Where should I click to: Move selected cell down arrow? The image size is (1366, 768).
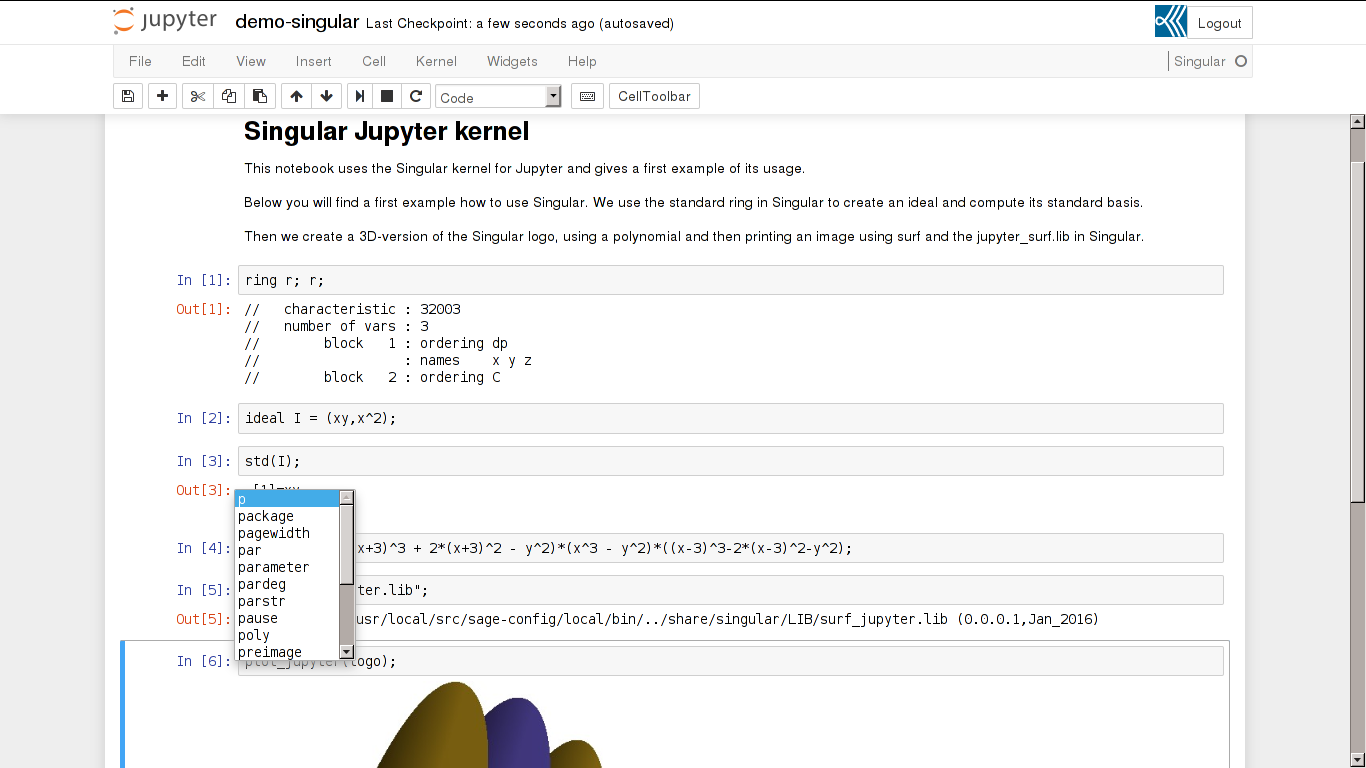point(326,96)
